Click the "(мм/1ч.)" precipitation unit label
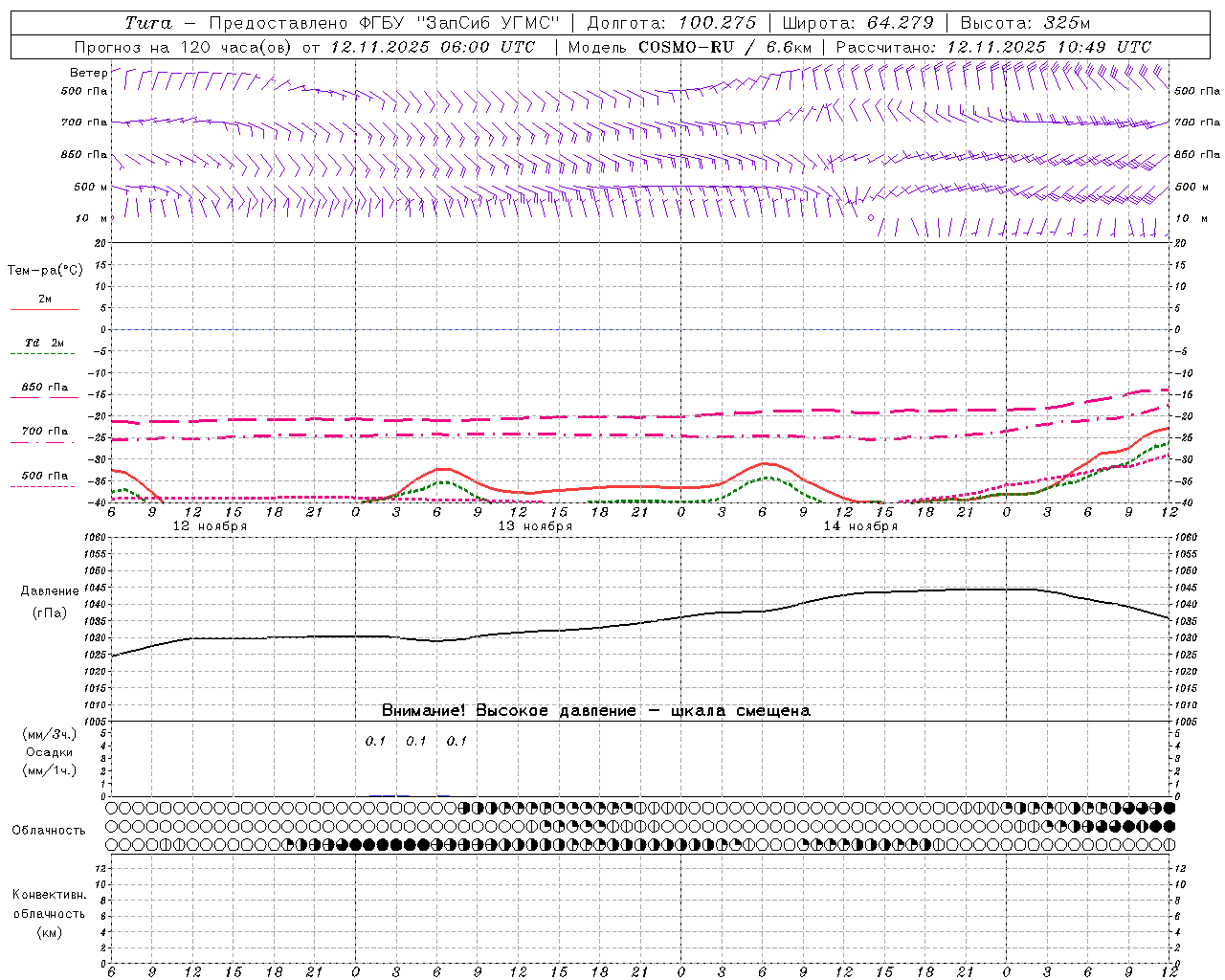This screenshot has width=1225, height=980. 50,770
